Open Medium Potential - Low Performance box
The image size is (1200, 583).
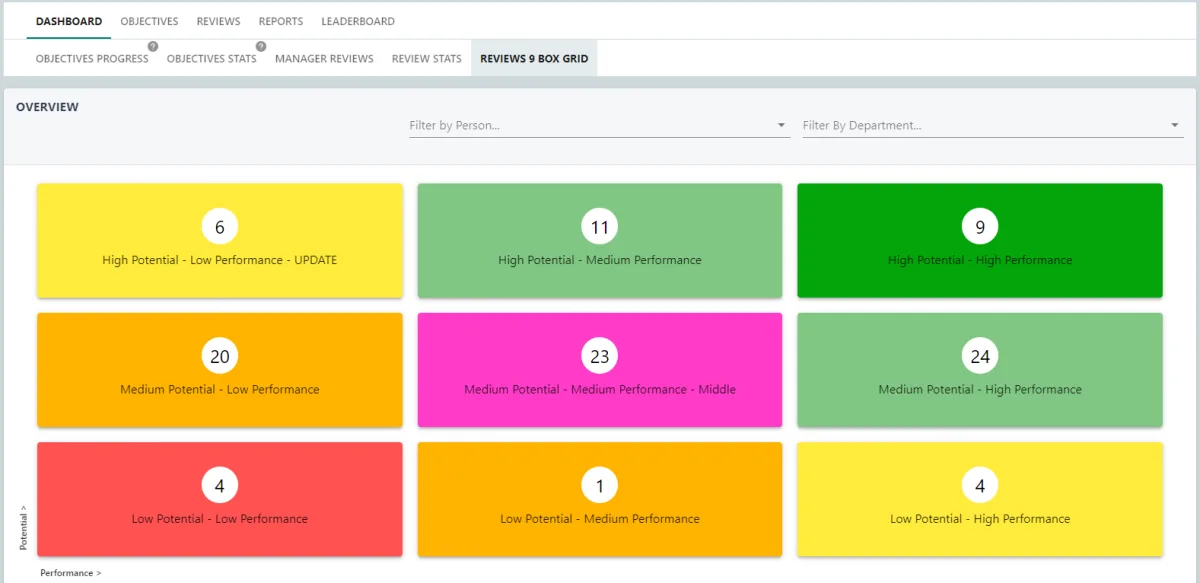point(220,370)
